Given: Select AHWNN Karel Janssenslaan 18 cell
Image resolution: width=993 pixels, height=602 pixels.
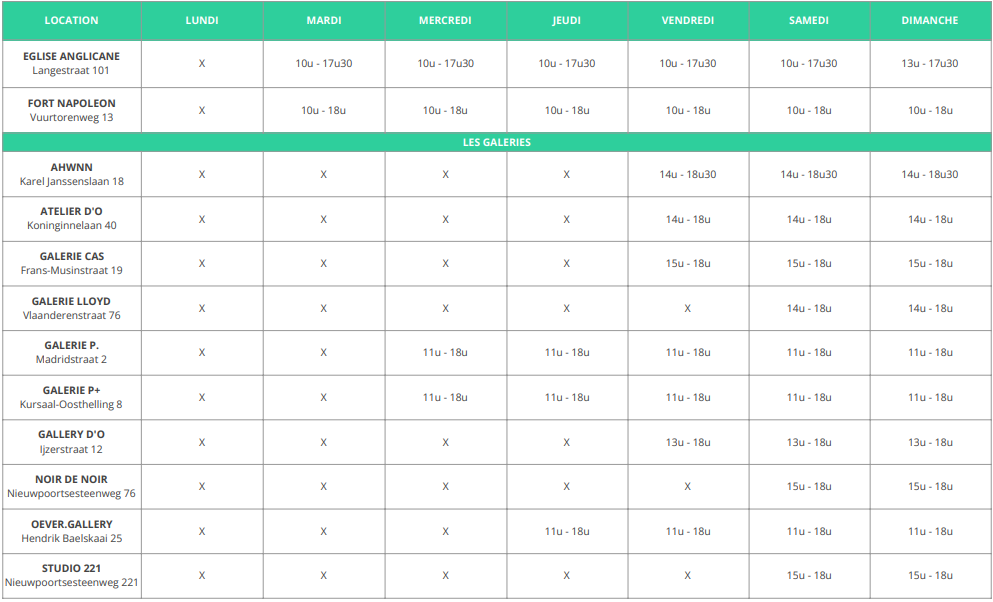Looking at the screenshot, I should coord(72,175).
